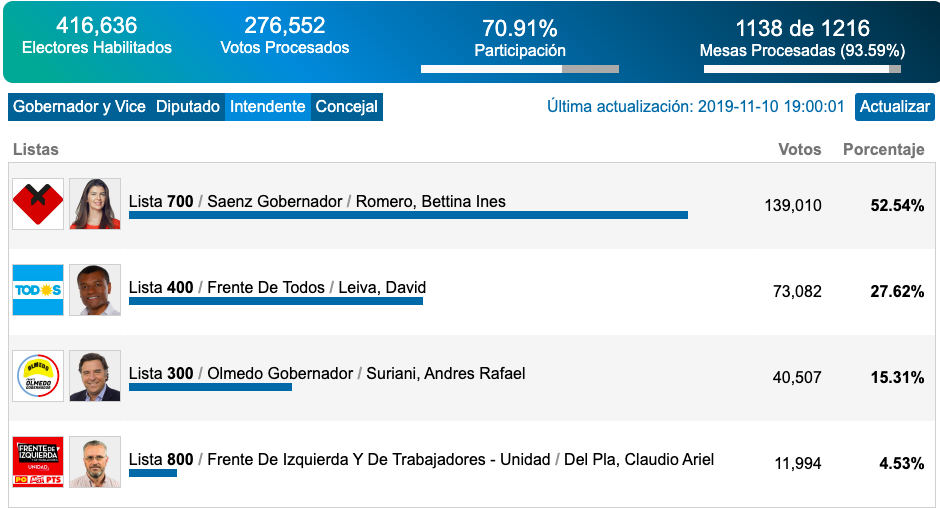Click Andres Rafael Suriani's candidate photo
940x508 pixels.
pos(95,376)
